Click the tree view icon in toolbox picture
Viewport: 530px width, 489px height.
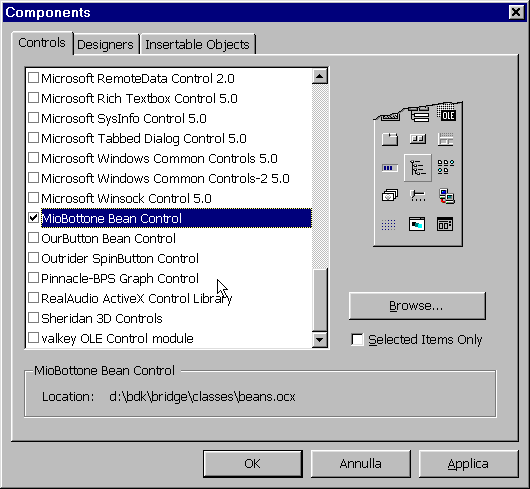coord(418,168)
